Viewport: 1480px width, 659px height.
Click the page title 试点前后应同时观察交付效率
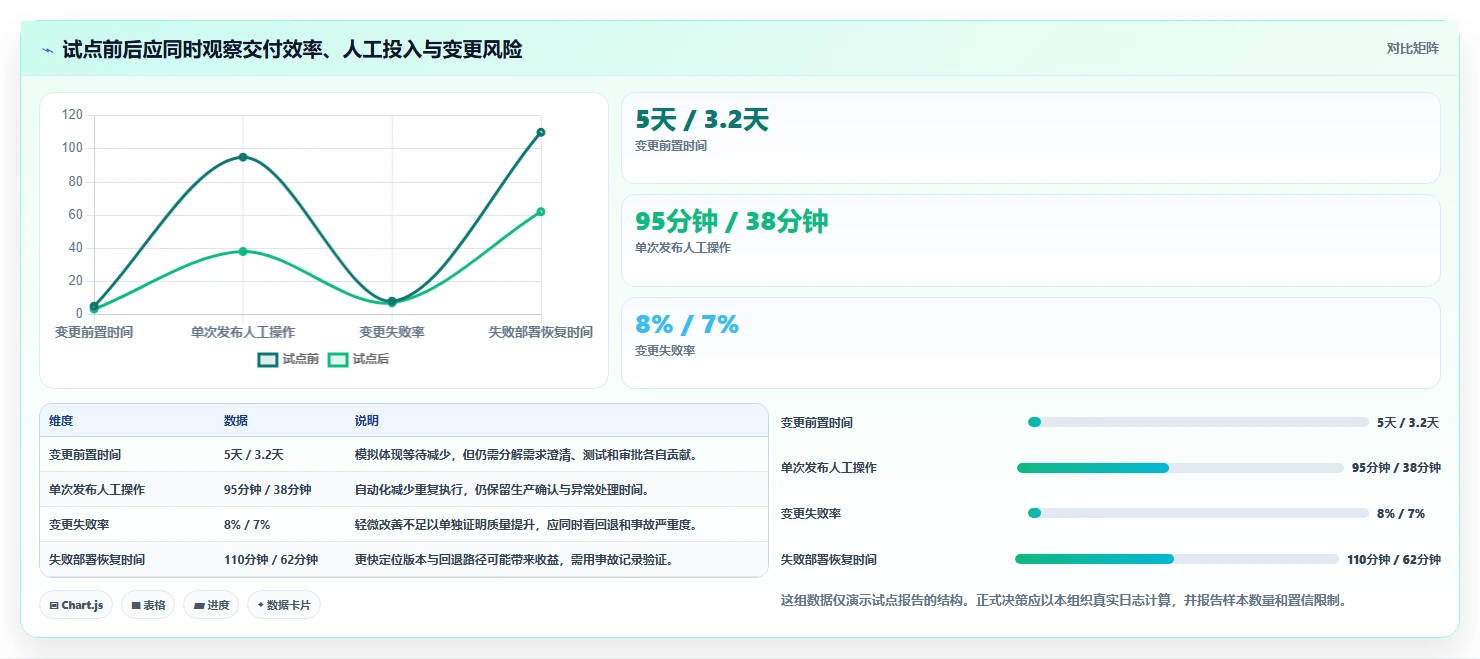292,50
